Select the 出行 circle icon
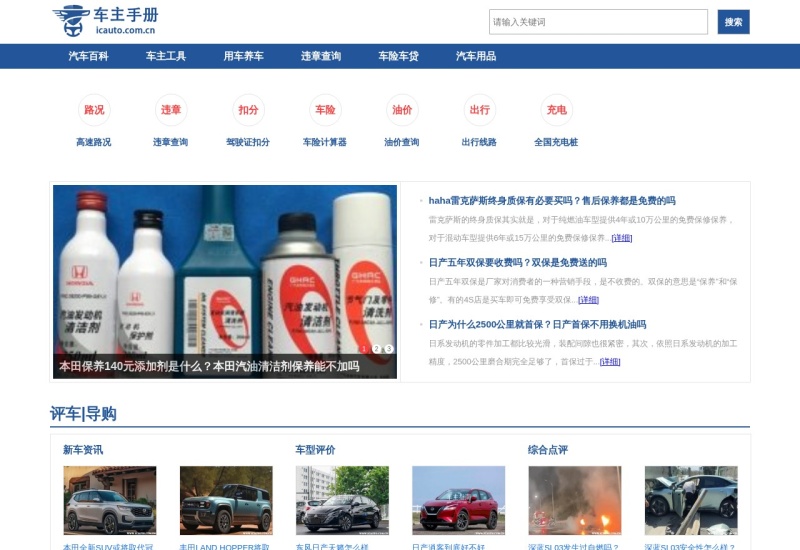 coord(479,110)
